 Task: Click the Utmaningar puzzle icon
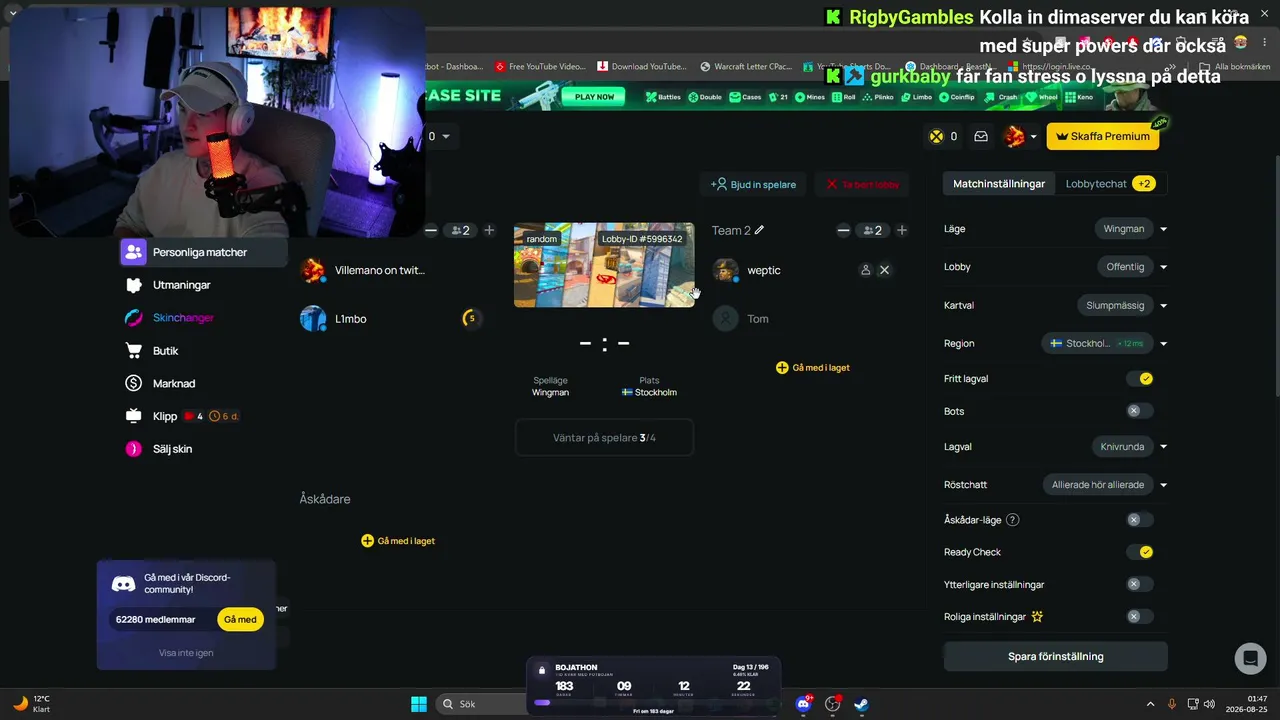(134, 285)
